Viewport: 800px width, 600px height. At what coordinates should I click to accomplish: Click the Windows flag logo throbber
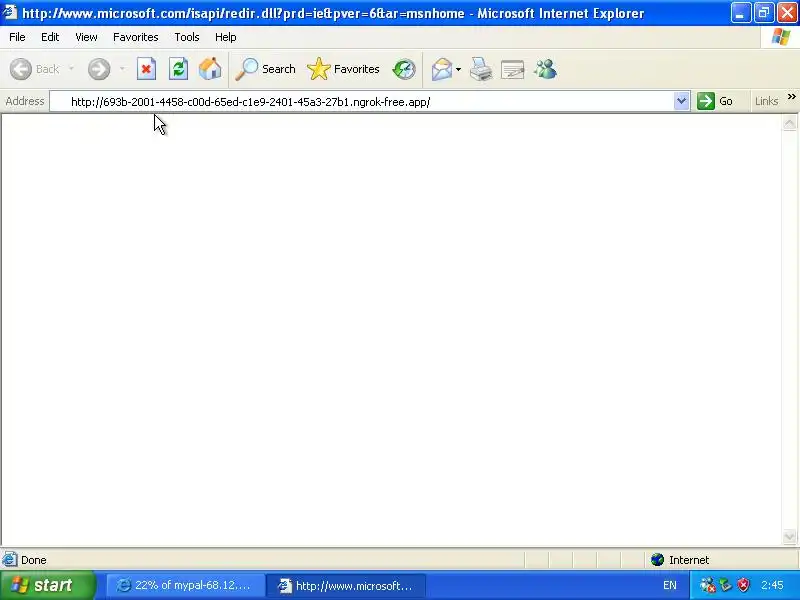(781, 37)
